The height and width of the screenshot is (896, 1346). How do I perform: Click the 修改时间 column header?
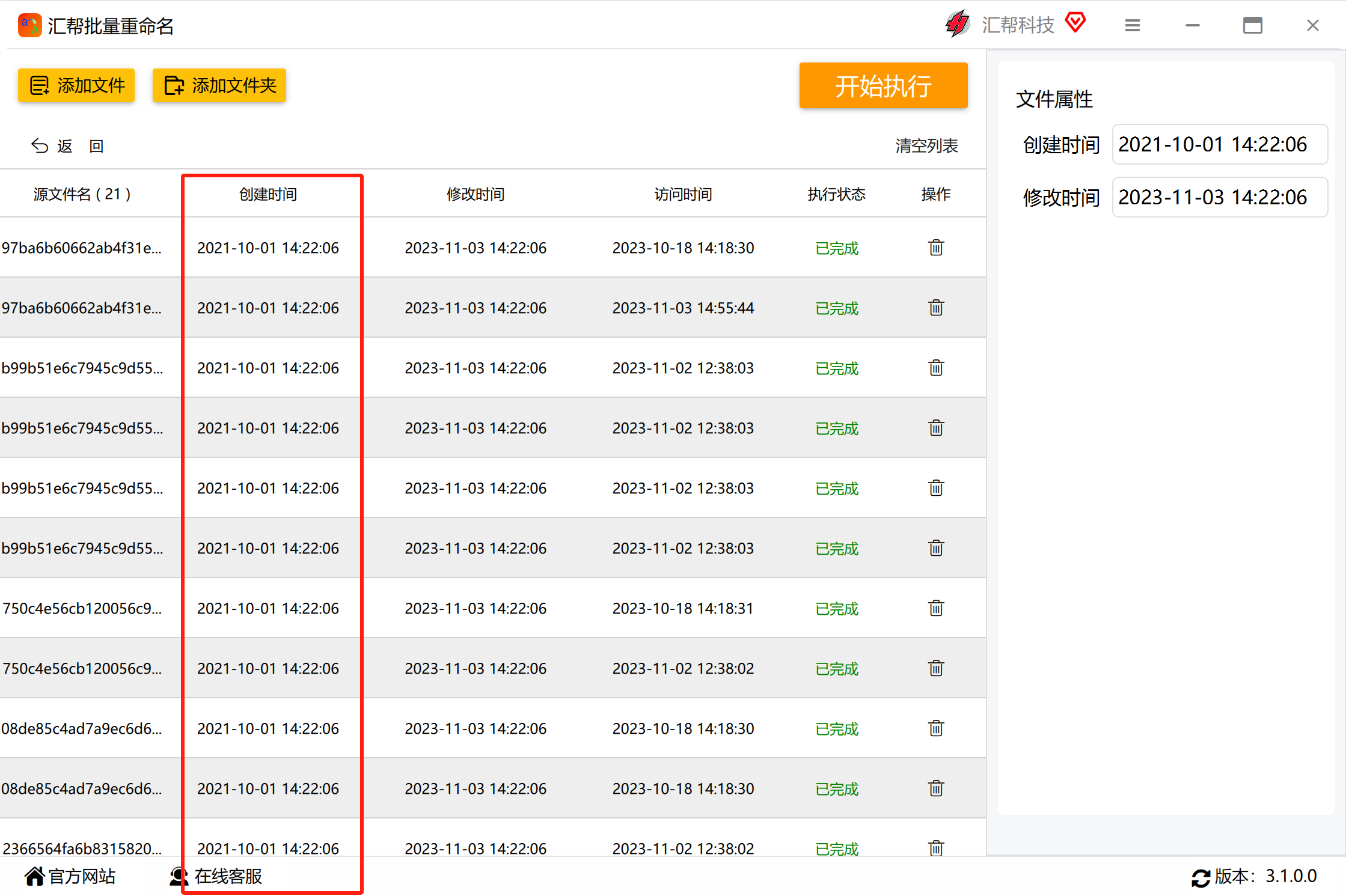(x=476, y=194)
